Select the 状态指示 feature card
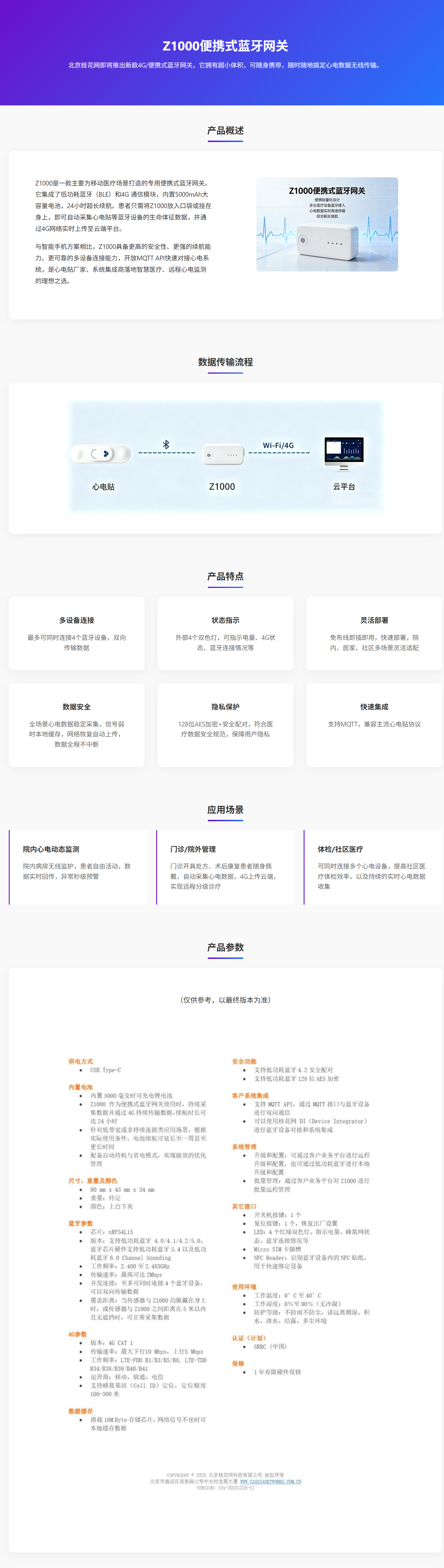Screen dimensions: 444x1568 (x=225, y=633)
